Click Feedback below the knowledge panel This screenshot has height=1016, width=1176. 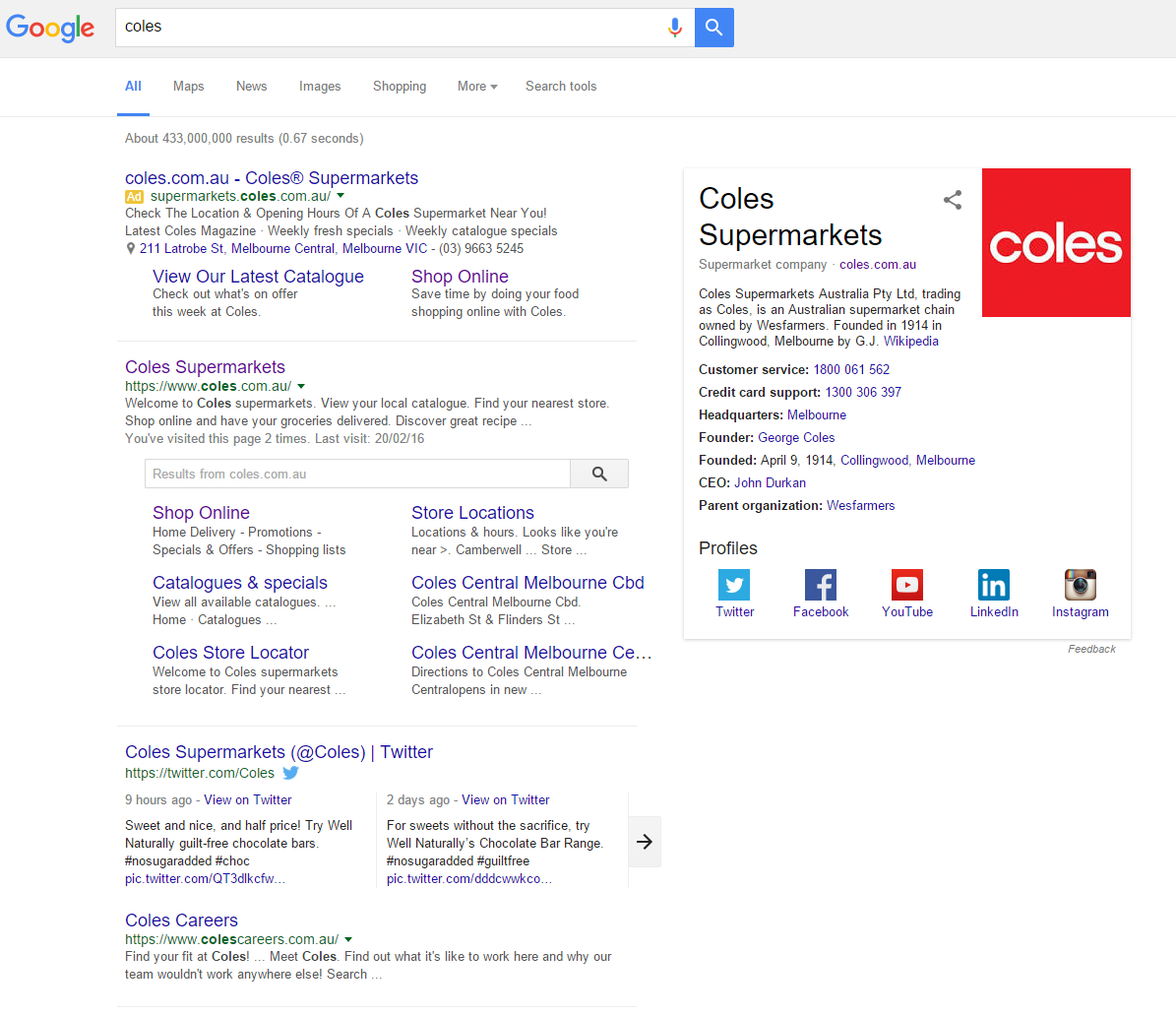(x=1092, y=649)
